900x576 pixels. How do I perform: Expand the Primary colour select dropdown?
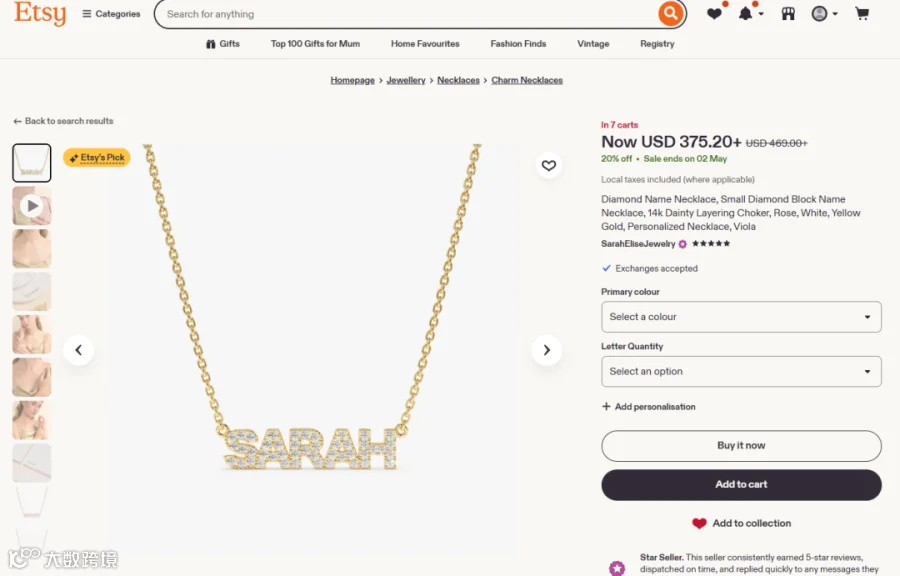(x=741, y=317)
